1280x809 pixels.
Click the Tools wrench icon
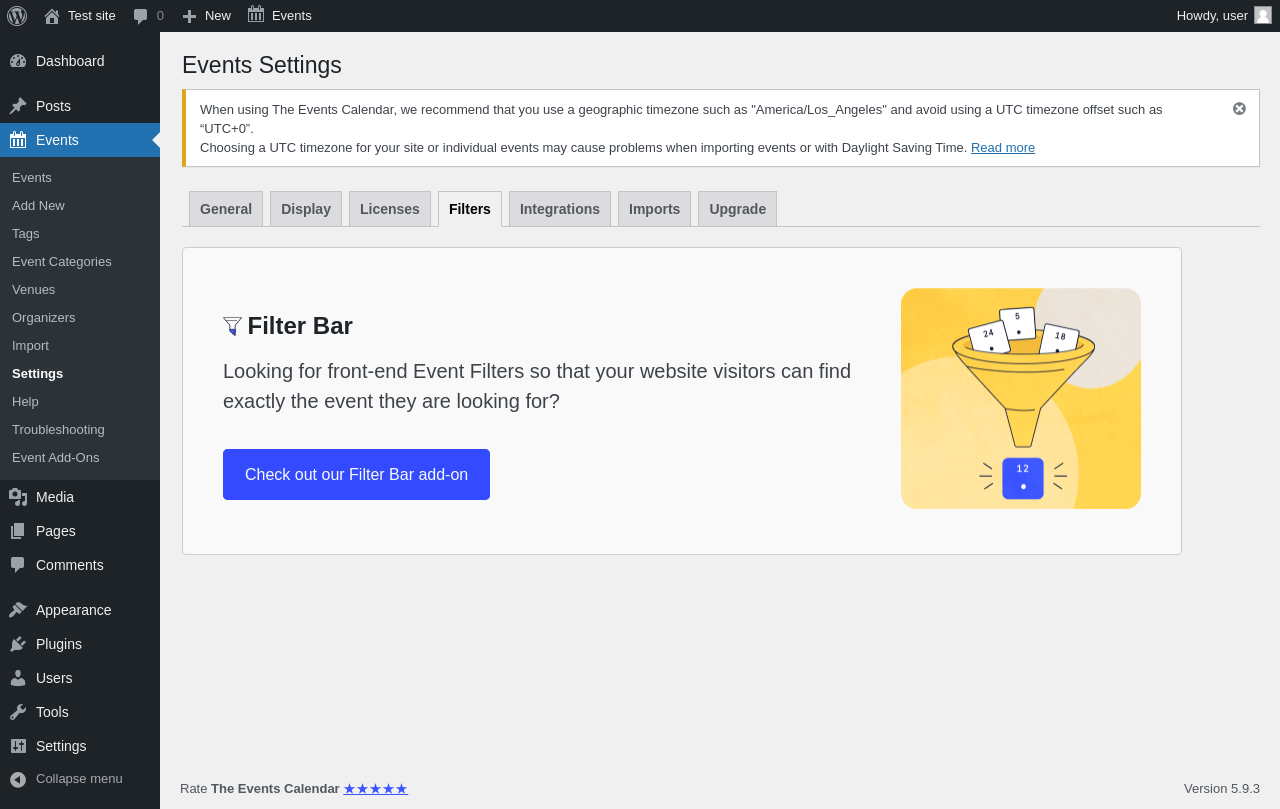(18, 712)
